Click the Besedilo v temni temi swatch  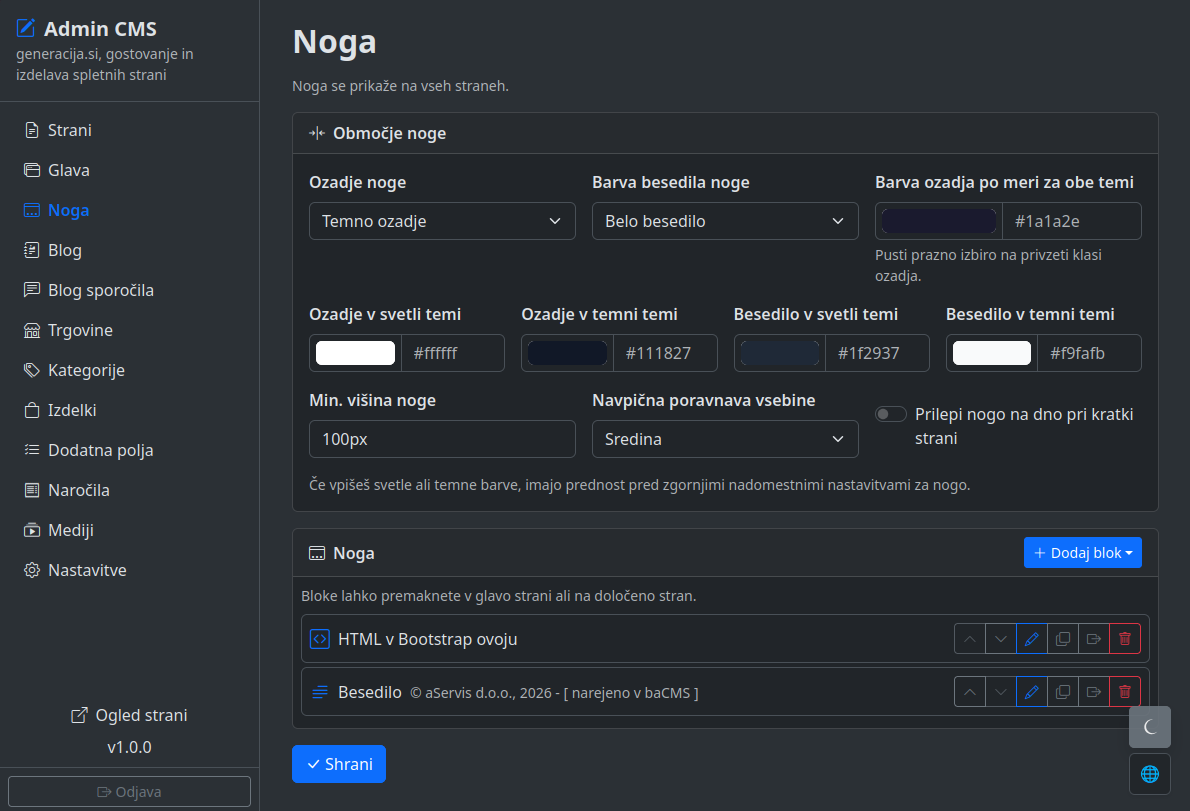point(992,353)
